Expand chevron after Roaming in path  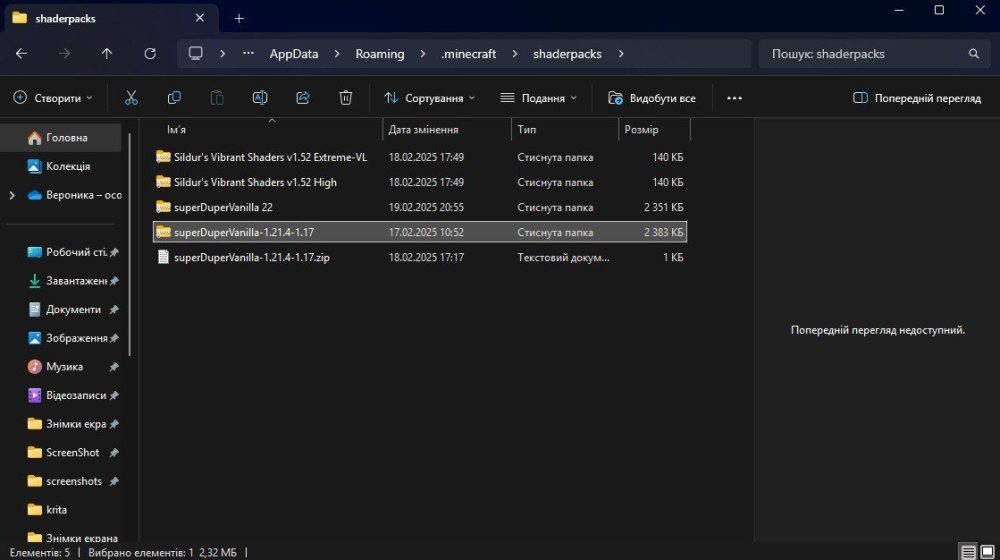point(423,54)
